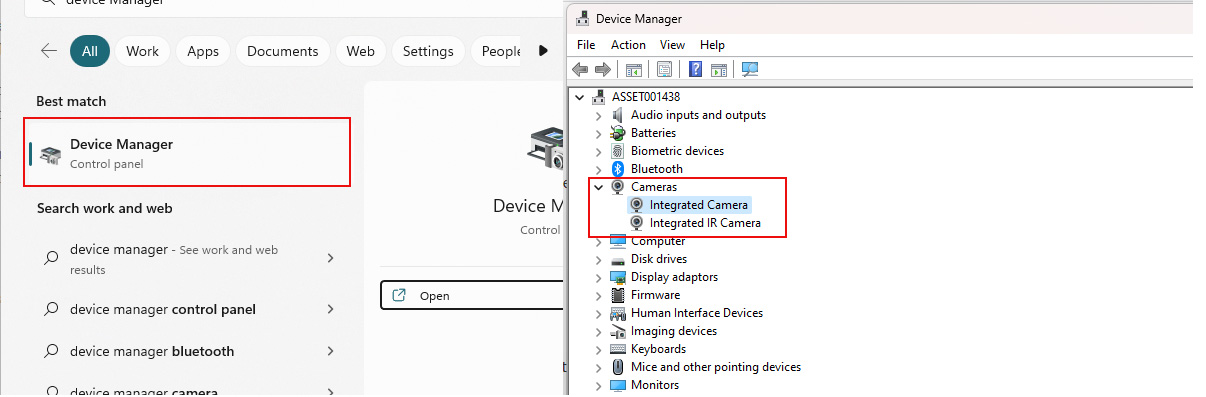Expand the Display adaptors category
Viewport: 1206px width, 397px height.
click(x=599, y=277)
